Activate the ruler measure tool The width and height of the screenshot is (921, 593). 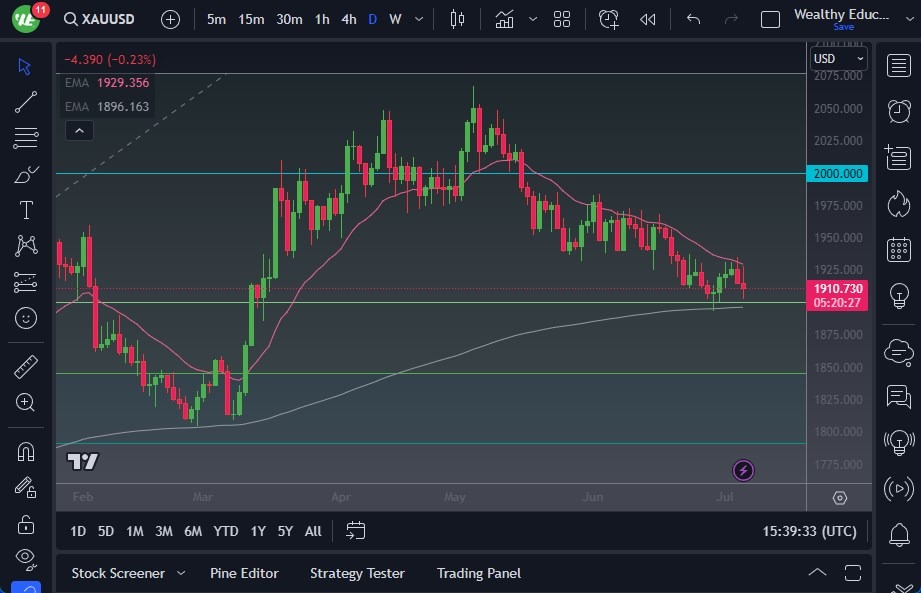click(x=26, y=367)
